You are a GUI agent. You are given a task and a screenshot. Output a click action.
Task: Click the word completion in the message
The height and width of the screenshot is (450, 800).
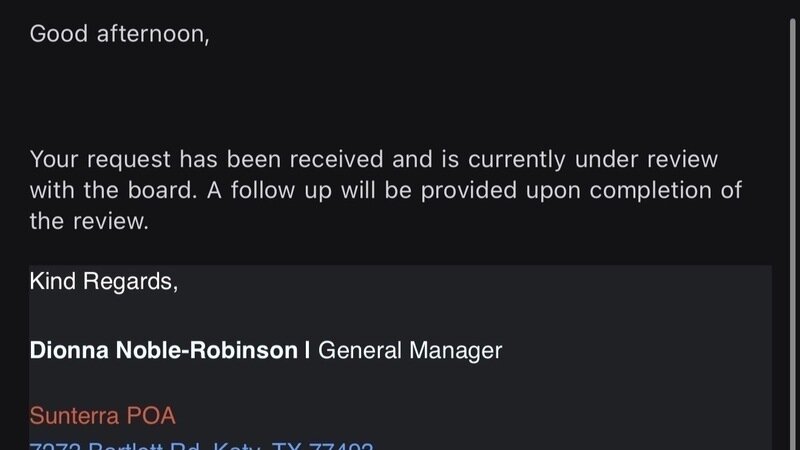coord(657,190)
